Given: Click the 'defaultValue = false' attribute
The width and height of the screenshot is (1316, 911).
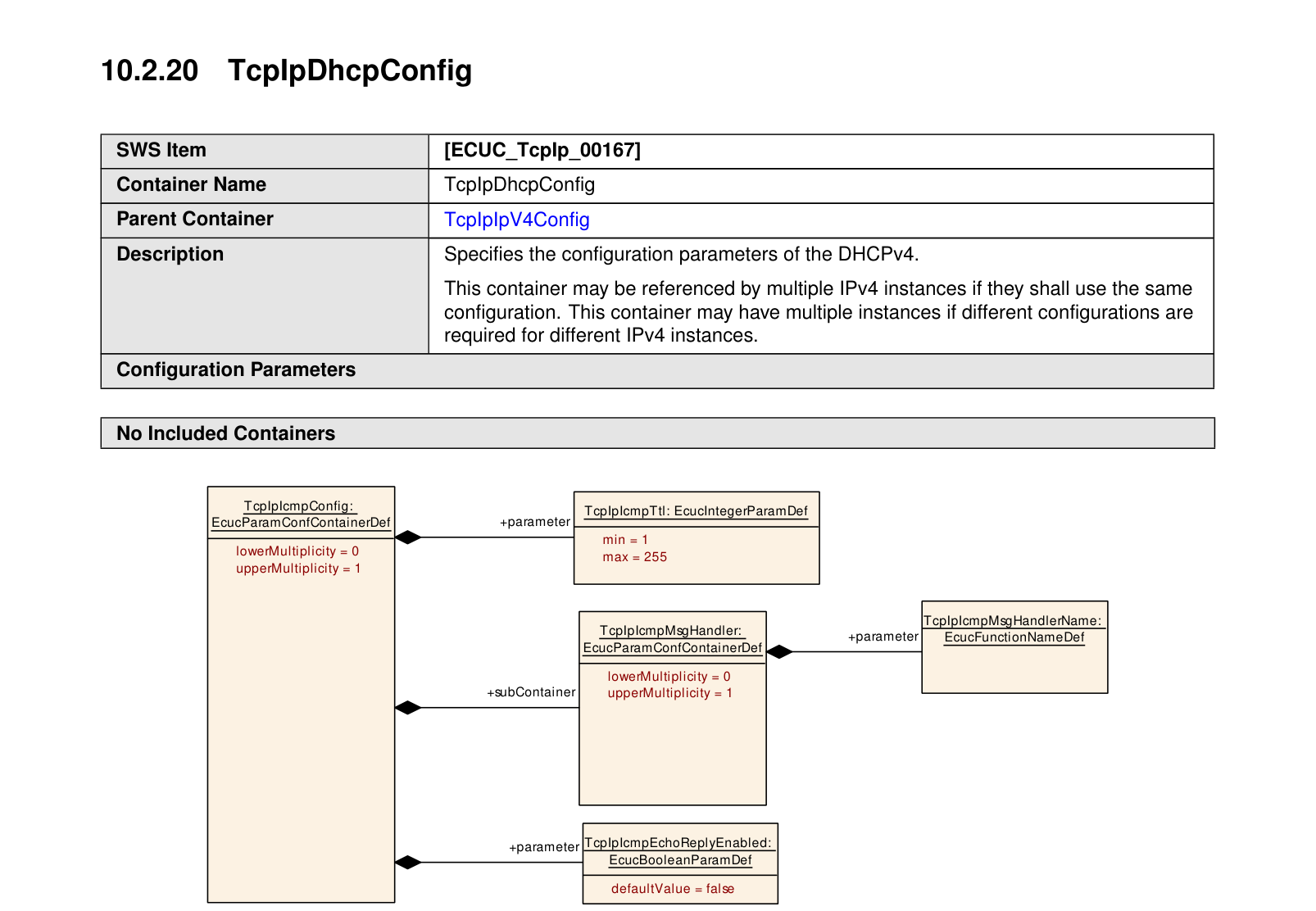Looking at the screenshot, I should [x=673, y=889].
